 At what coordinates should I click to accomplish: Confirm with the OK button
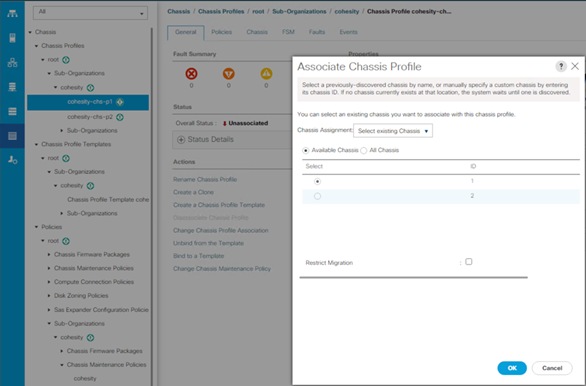point(512,368)
